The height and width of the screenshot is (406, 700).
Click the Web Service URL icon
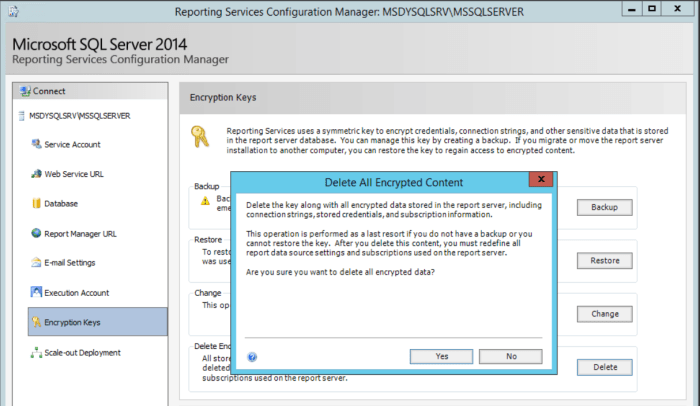(36, 174)
